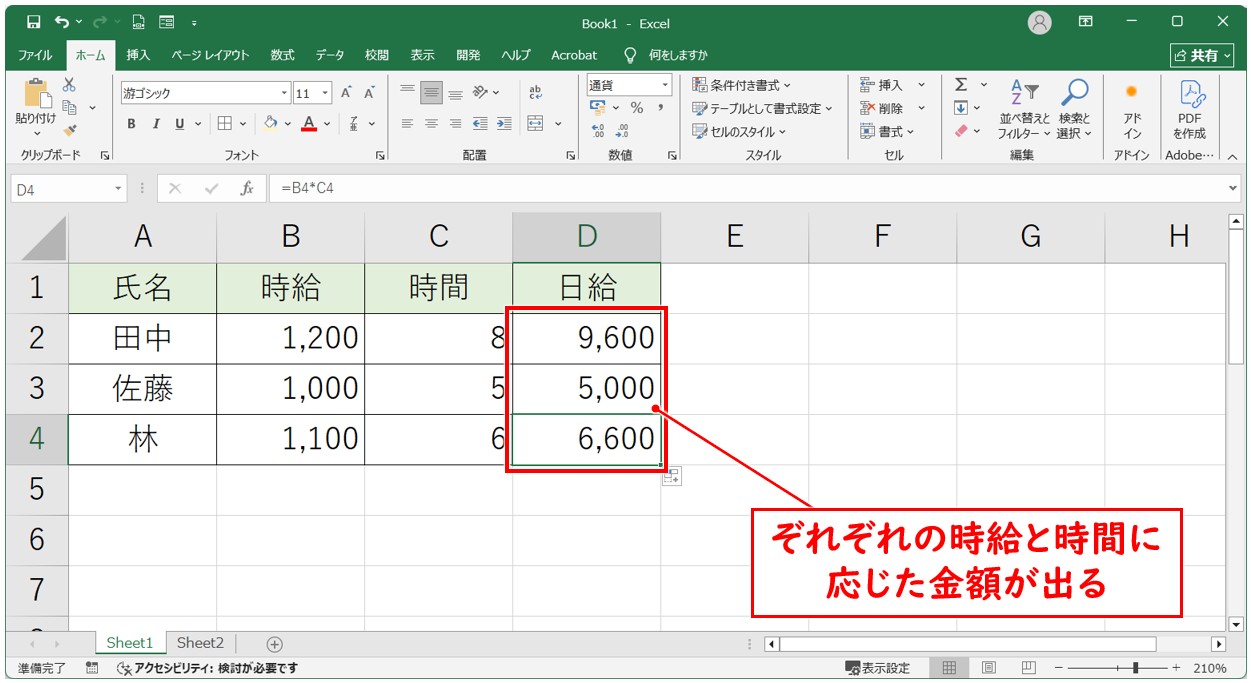Apply fill color with paint bucket icon
The image size is (1251, 683).
tap(270, 124)
